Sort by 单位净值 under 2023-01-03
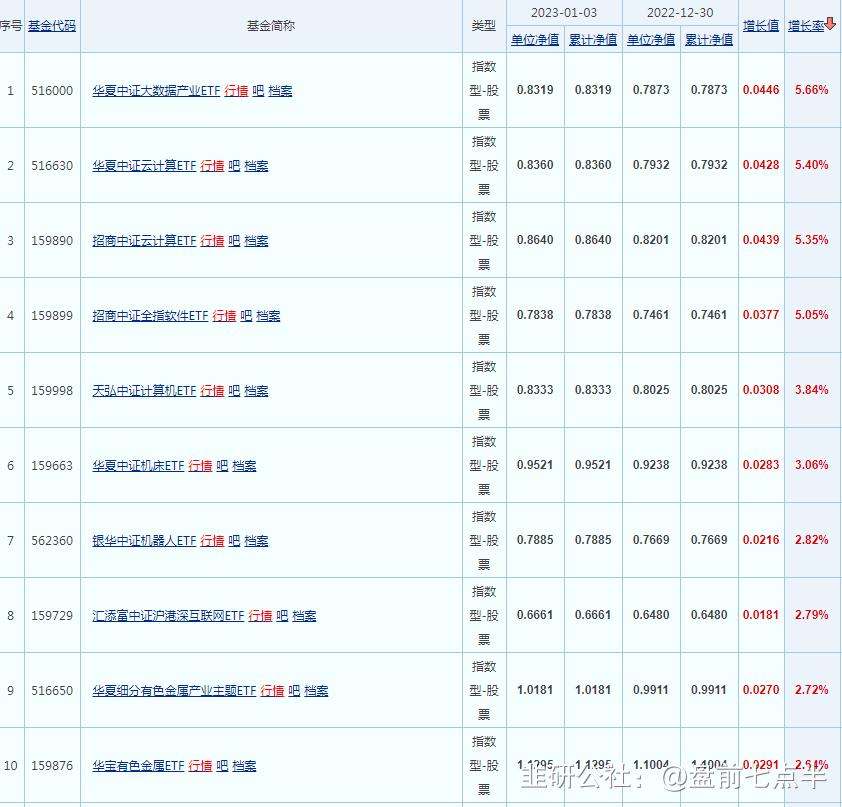 pos(534,39)
